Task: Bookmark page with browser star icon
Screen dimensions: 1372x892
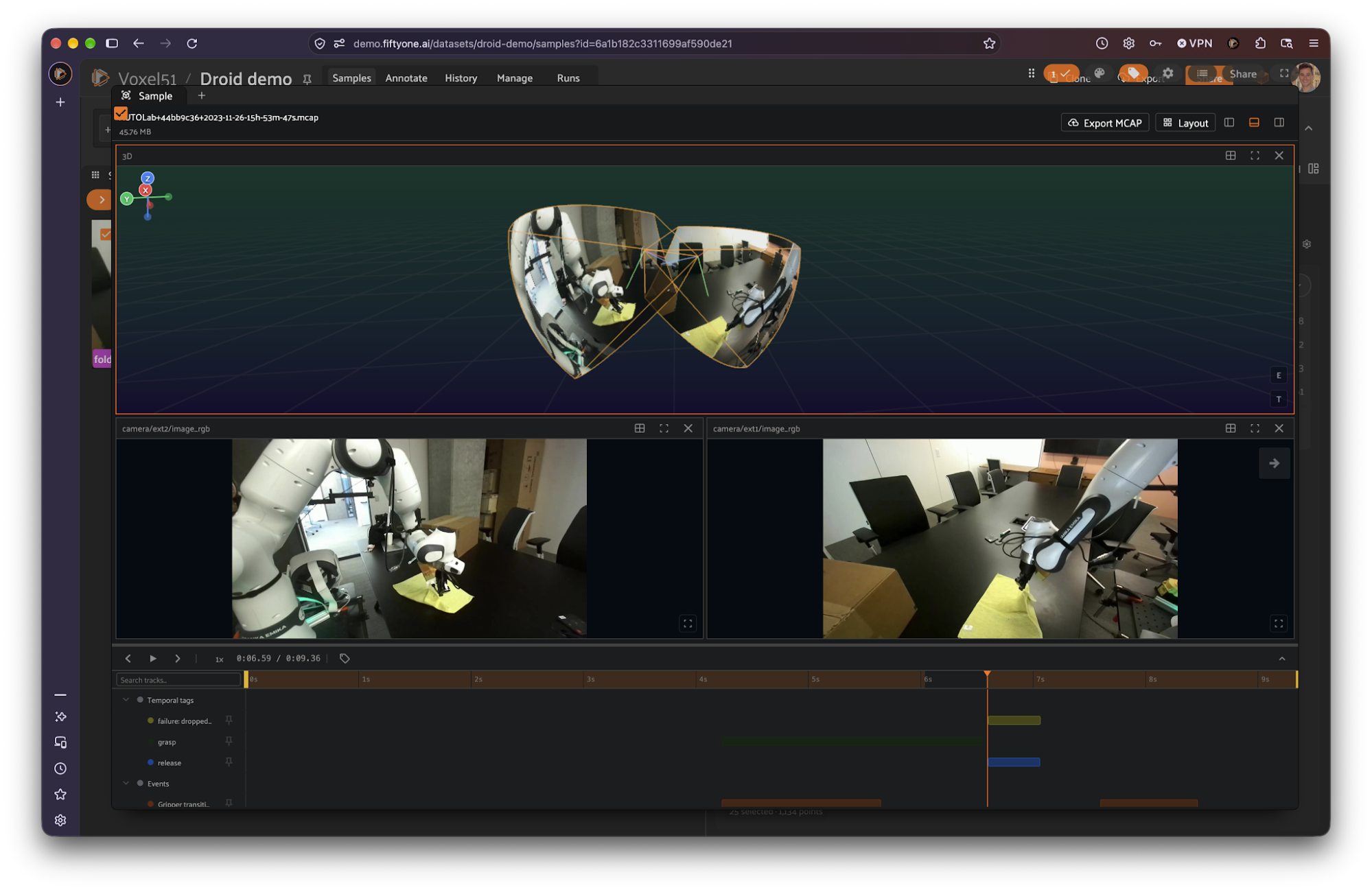Action: 988,43
